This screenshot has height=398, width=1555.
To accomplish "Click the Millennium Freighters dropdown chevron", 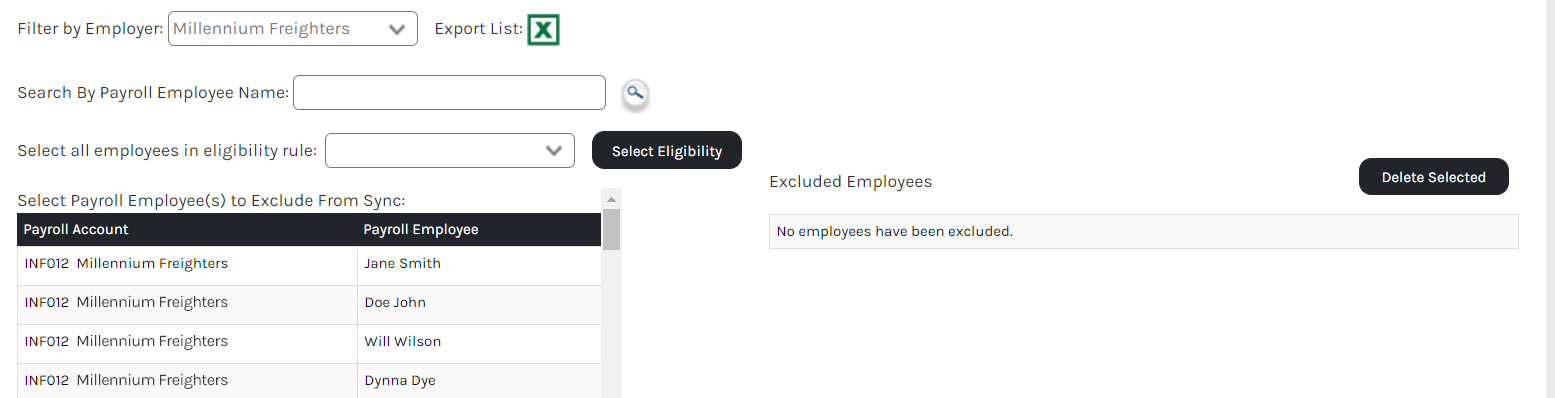I will 397,29.
